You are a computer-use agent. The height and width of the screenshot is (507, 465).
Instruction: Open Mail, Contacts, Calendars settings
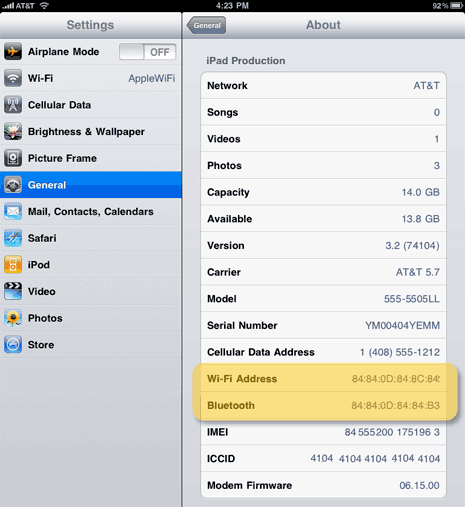[x=91, y=212]
